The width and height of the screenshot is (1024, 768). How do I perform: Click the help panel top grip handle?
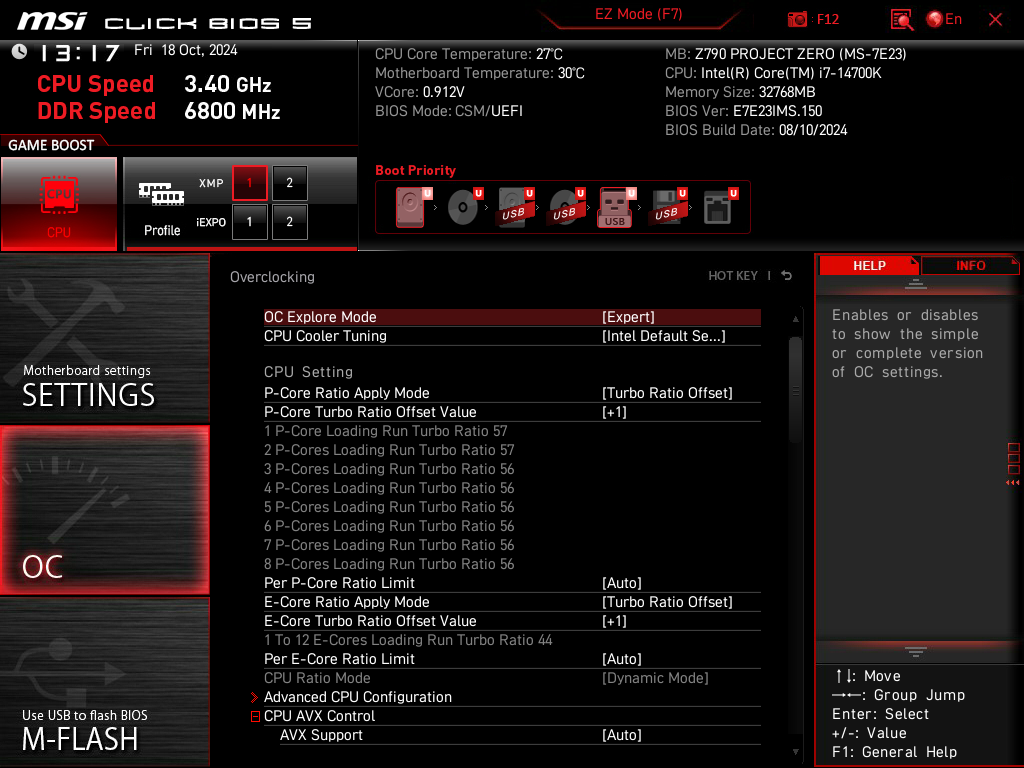pyautogui.click(x=916, y=283)
